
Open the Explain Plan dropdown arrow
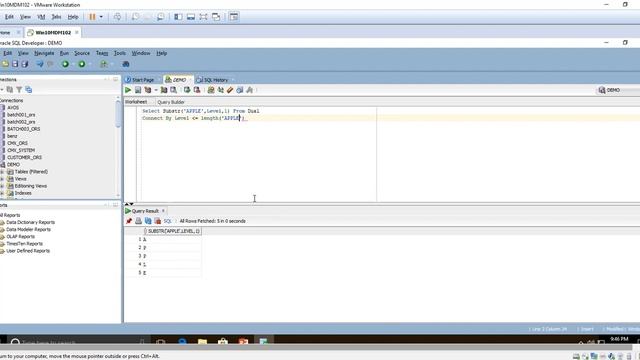[156, 90]
